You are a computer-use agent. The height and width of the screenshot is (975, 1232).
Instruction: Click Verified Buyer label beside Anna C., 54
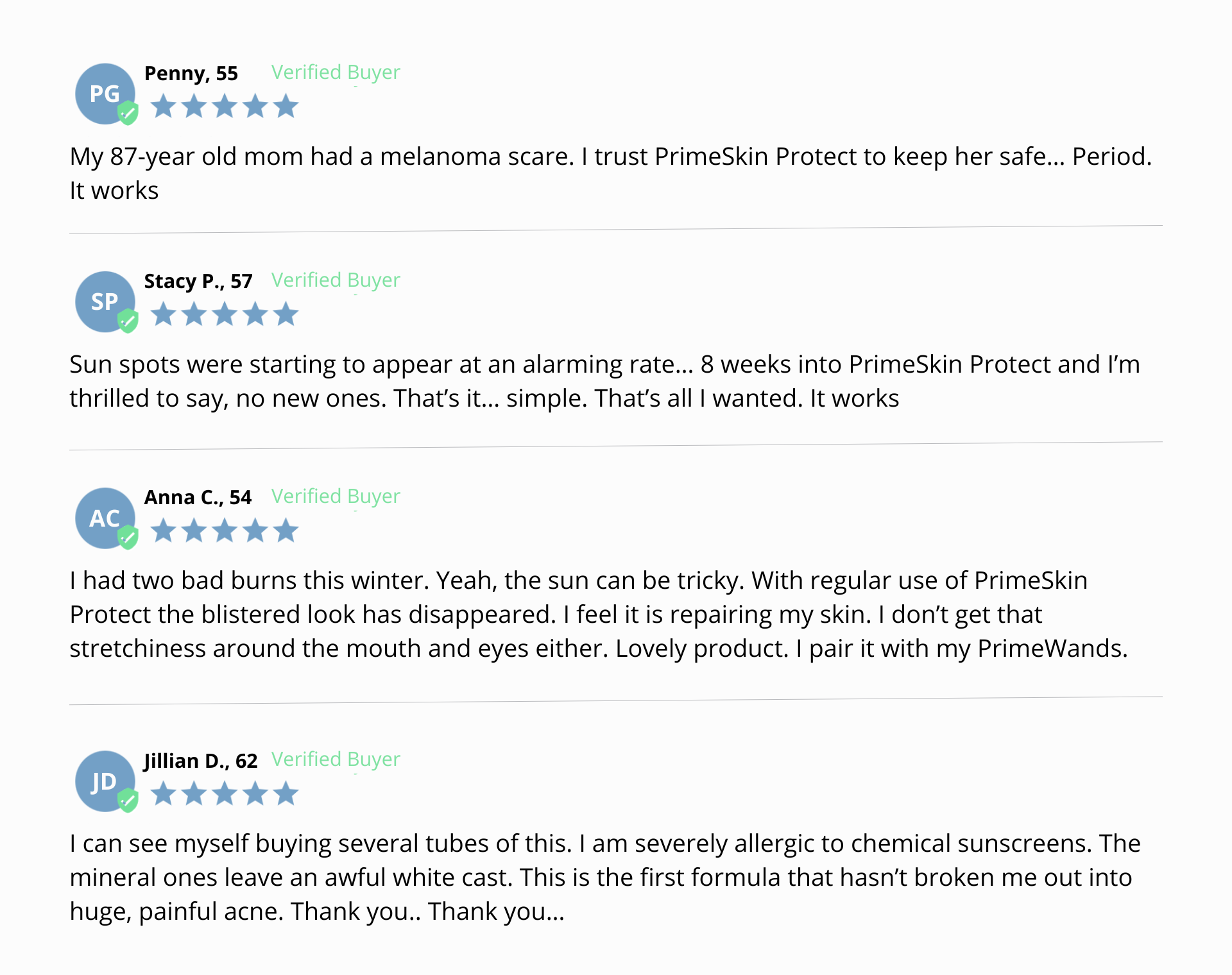[336, 496]
